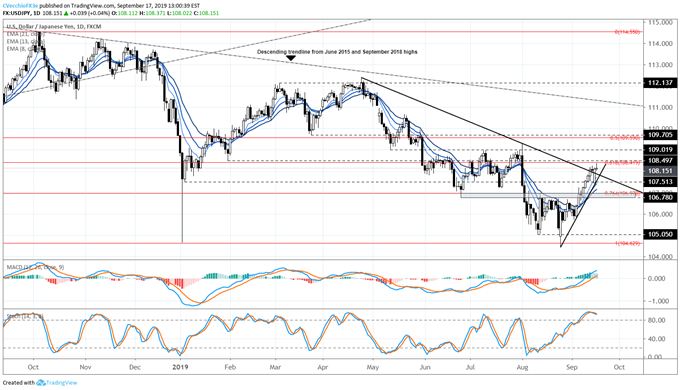The width and height of the screenshot is (680, 390).
Task: Click the L:108.022 low value
Action: click(181, 13)
